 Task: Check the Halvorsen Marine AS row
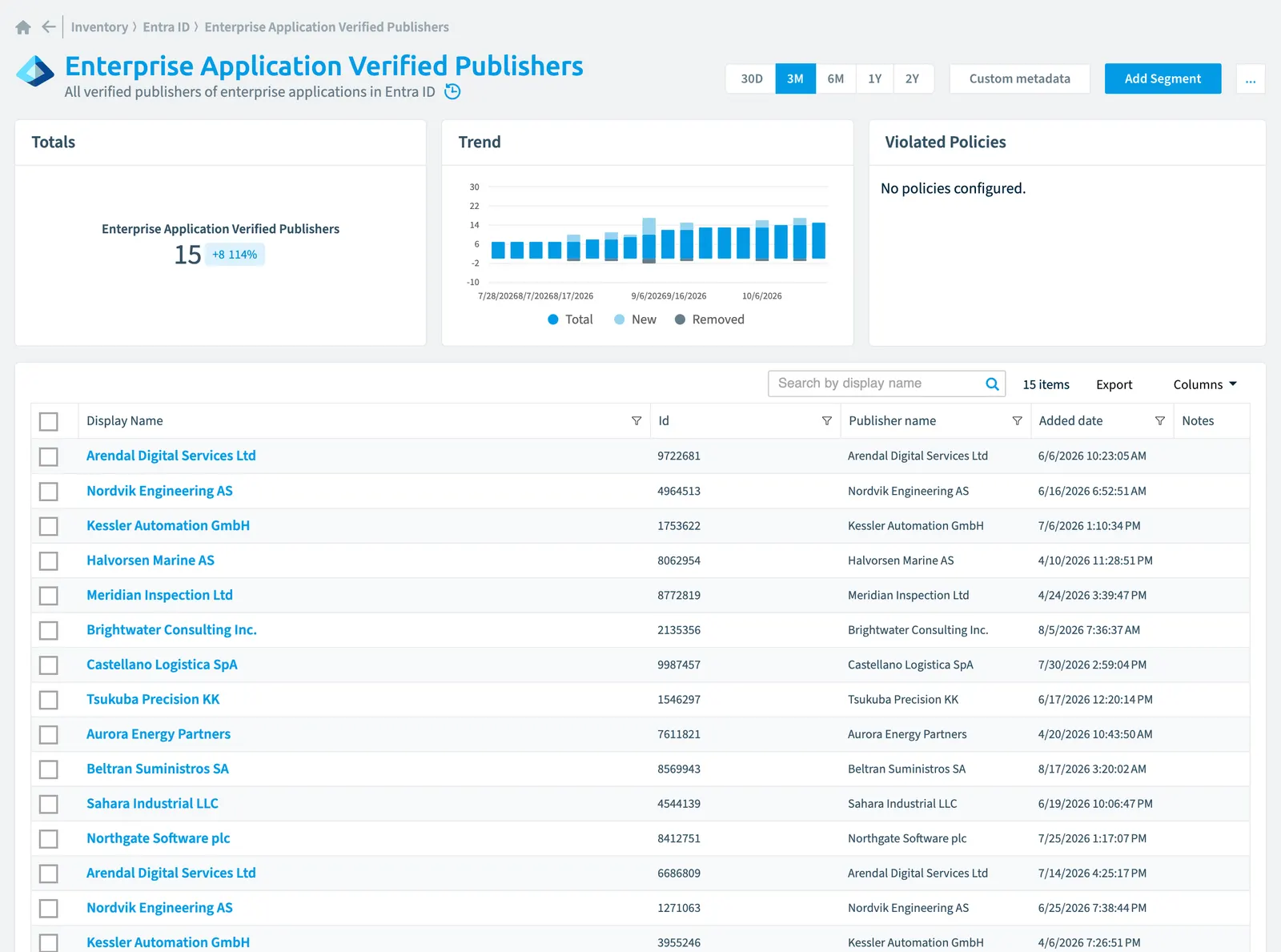[x=49, y=560]
